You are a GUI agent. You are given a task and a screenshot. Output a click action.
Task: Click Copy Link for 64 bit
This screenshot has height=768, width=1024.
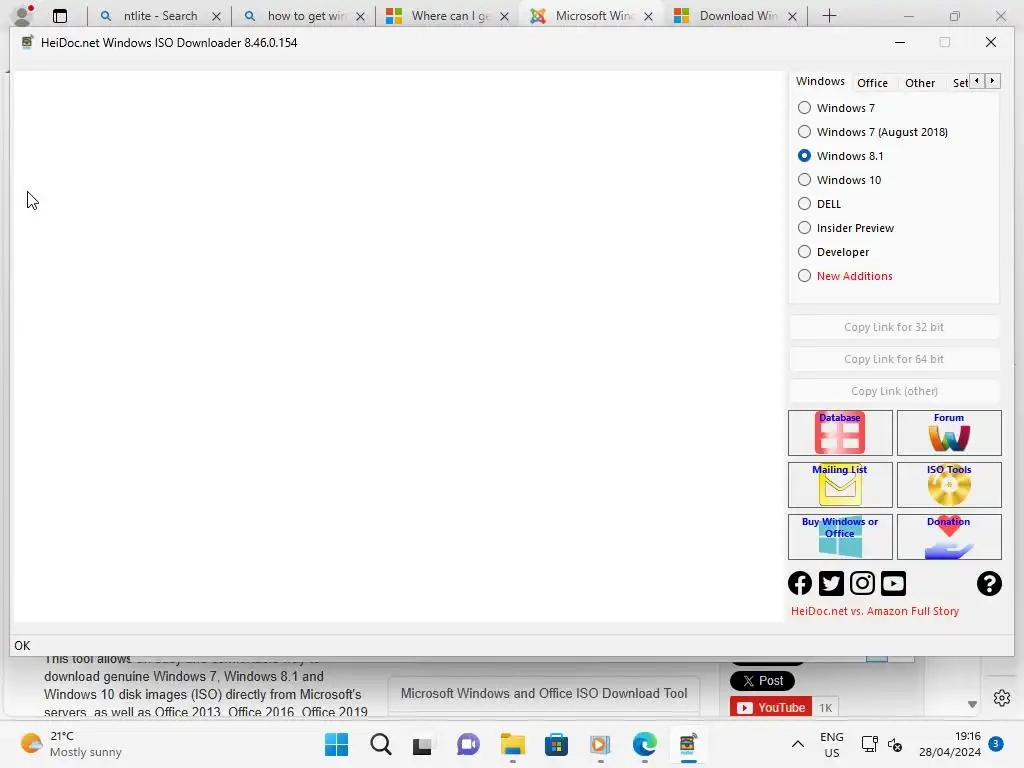pyautogui.click(x=894, y=359)
